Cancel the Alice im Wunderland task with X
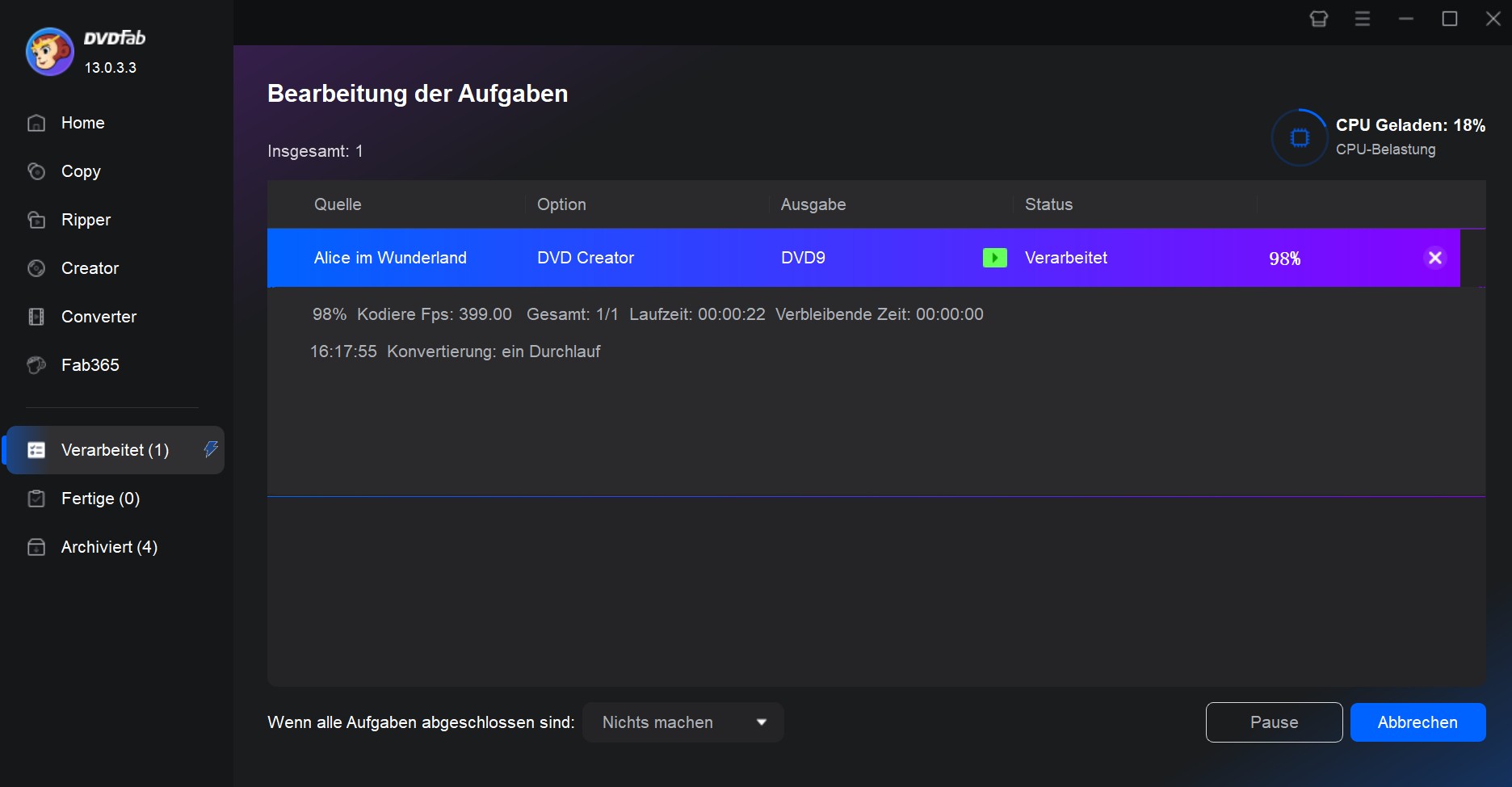This screenshot has width=1512, height=787. click(x=1435, y=258)
